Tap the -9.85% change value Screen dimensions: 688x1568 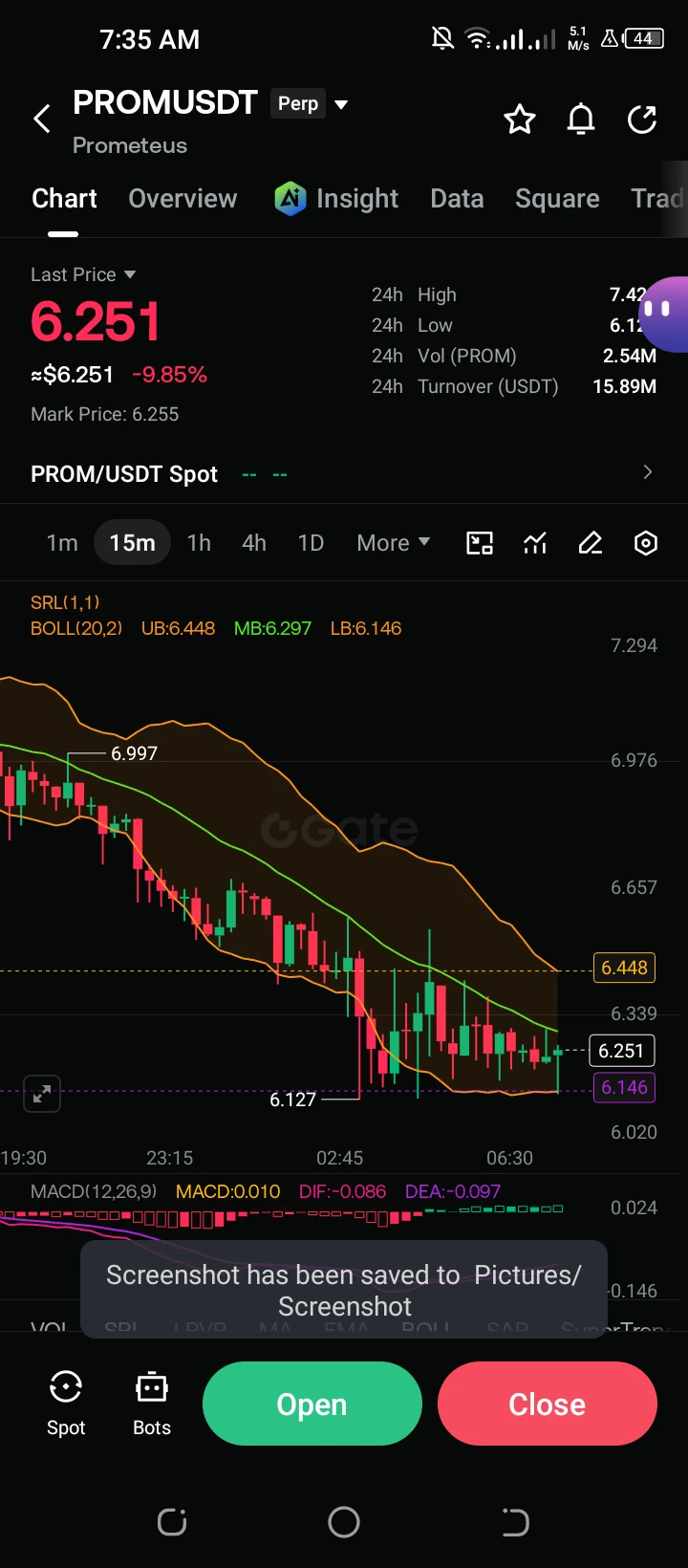[169, 374]
